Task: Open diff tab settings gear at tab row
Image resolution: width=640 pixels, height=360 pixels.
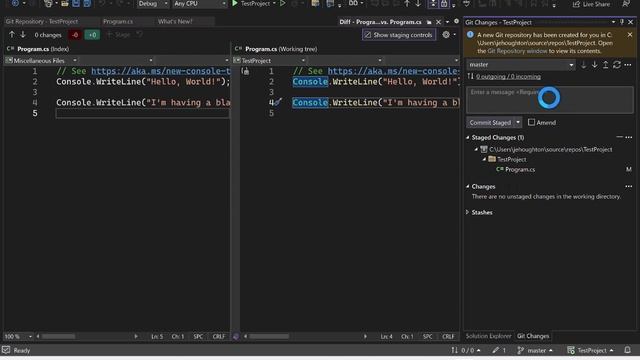Action: click(x=456, y=21)
